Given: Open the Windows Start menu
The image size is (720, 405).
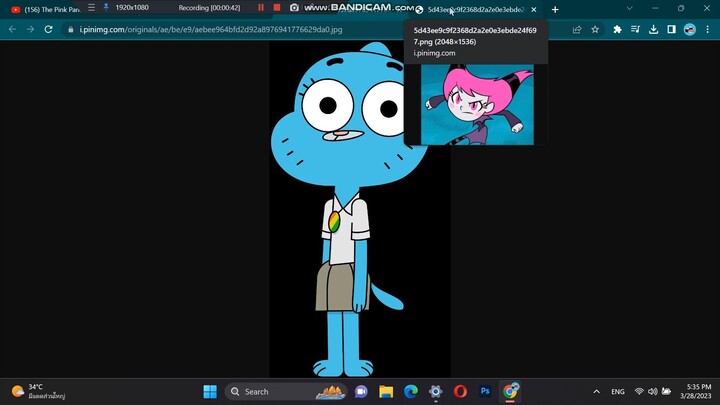Looking at the screenshot, I should pyautogui.click(x=210, y=392).
